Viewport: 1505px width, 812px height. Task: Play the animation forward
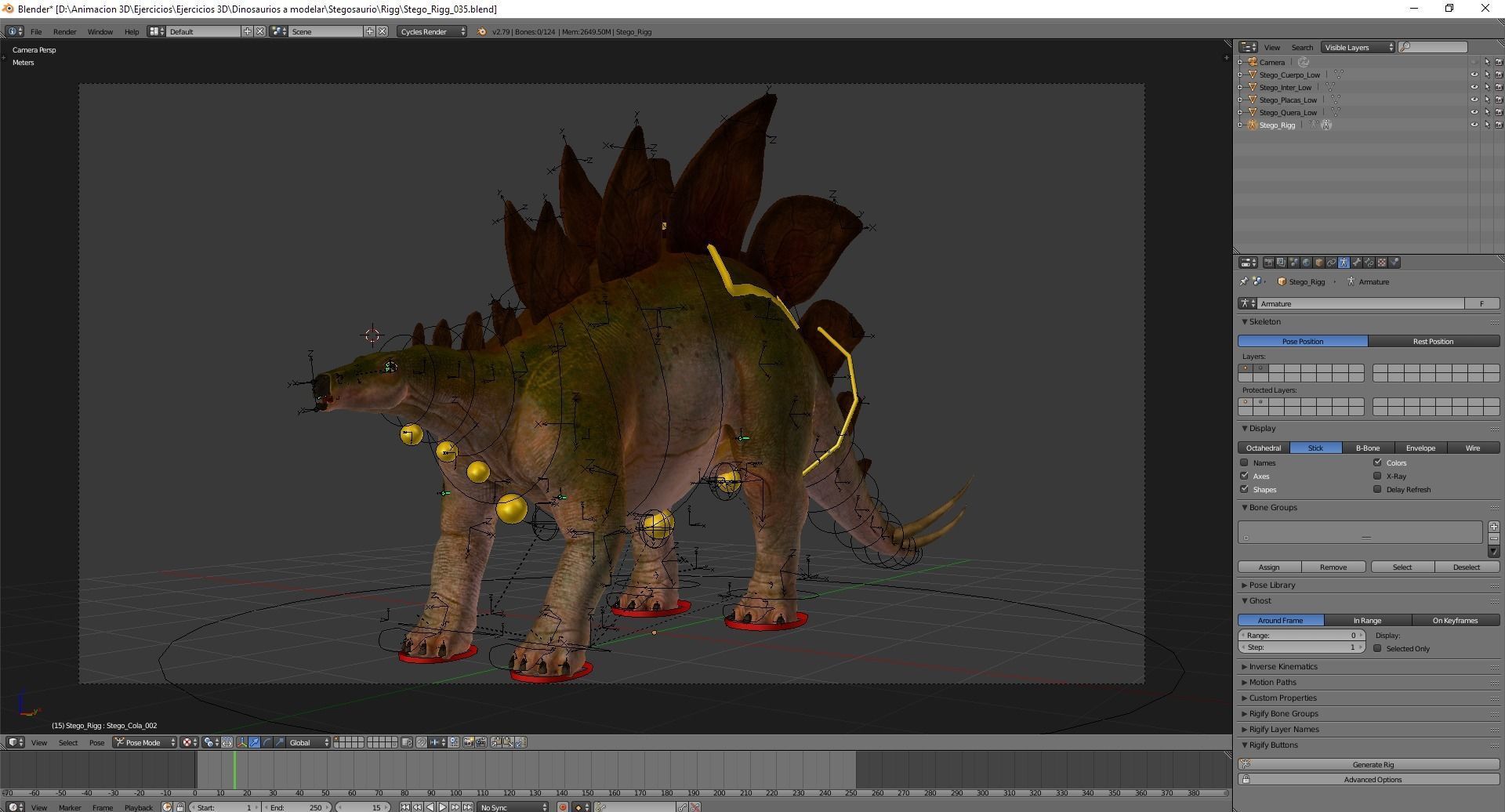click(x=442, y=807)
